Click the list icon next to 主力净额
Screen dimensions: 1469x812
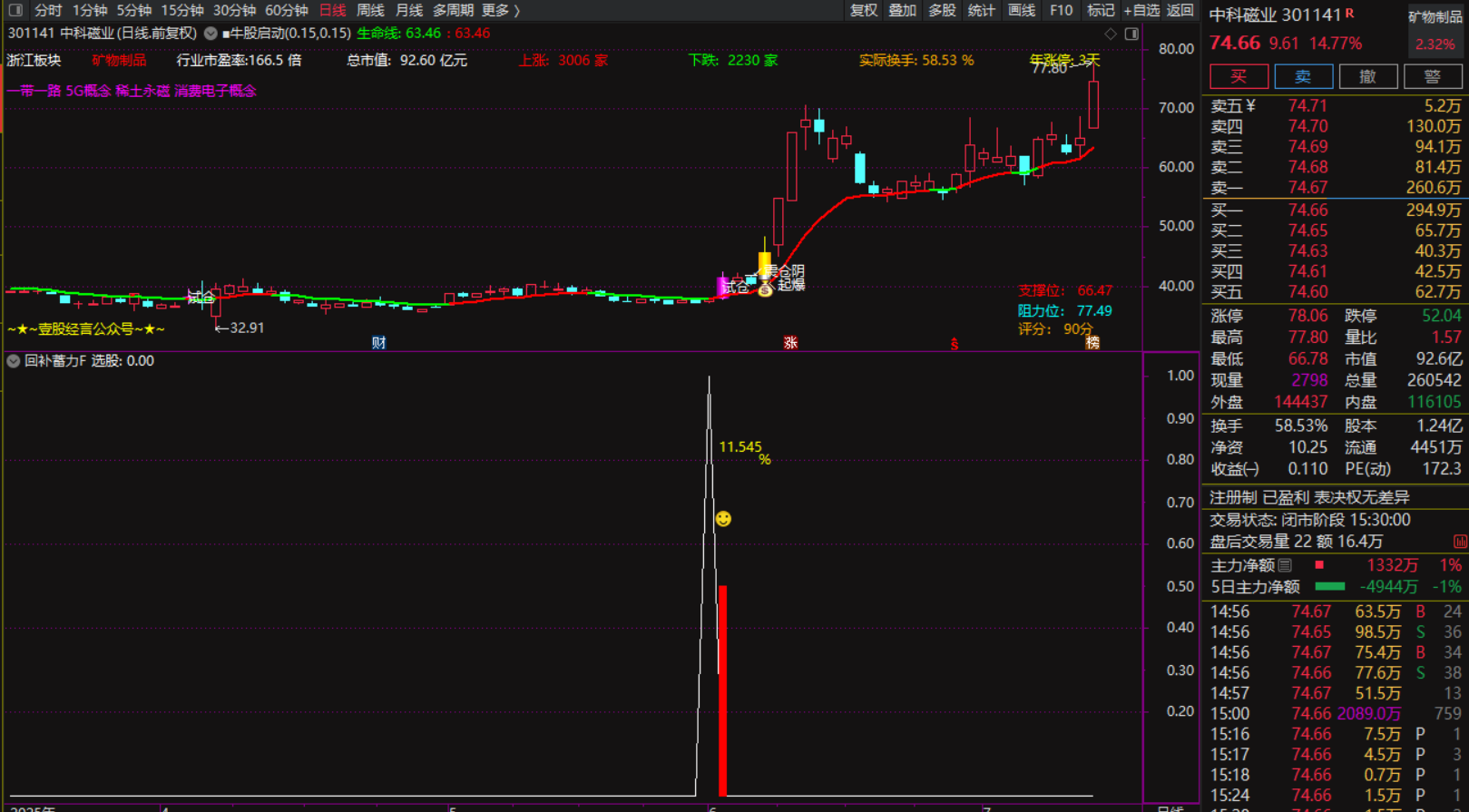pyautogui.click(x=1285, y=565)
